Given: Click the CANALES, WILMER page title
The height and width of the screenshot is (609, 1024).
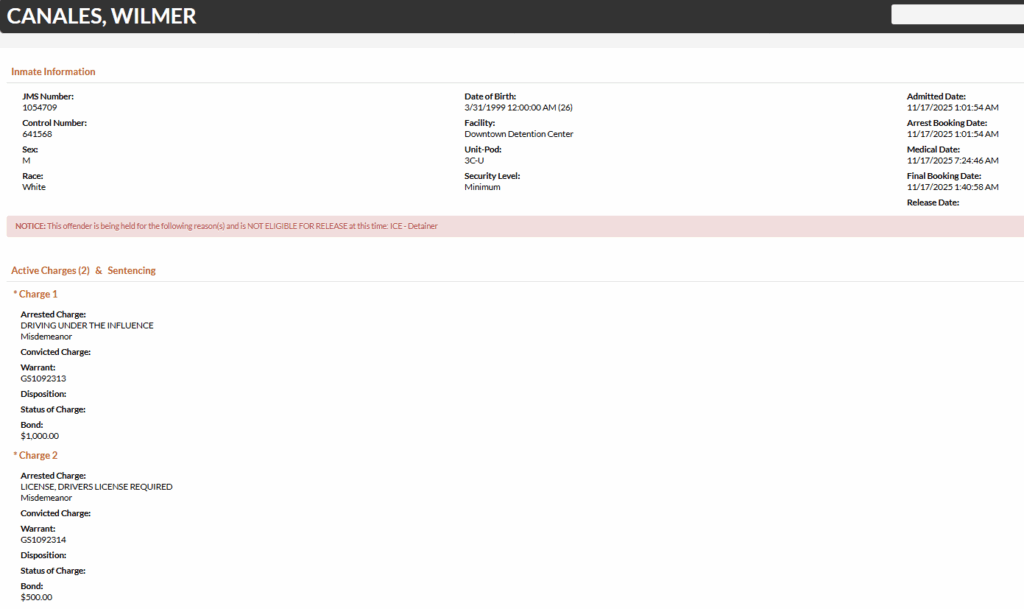Looking at the screenshot, I should (x=102, y=16).
